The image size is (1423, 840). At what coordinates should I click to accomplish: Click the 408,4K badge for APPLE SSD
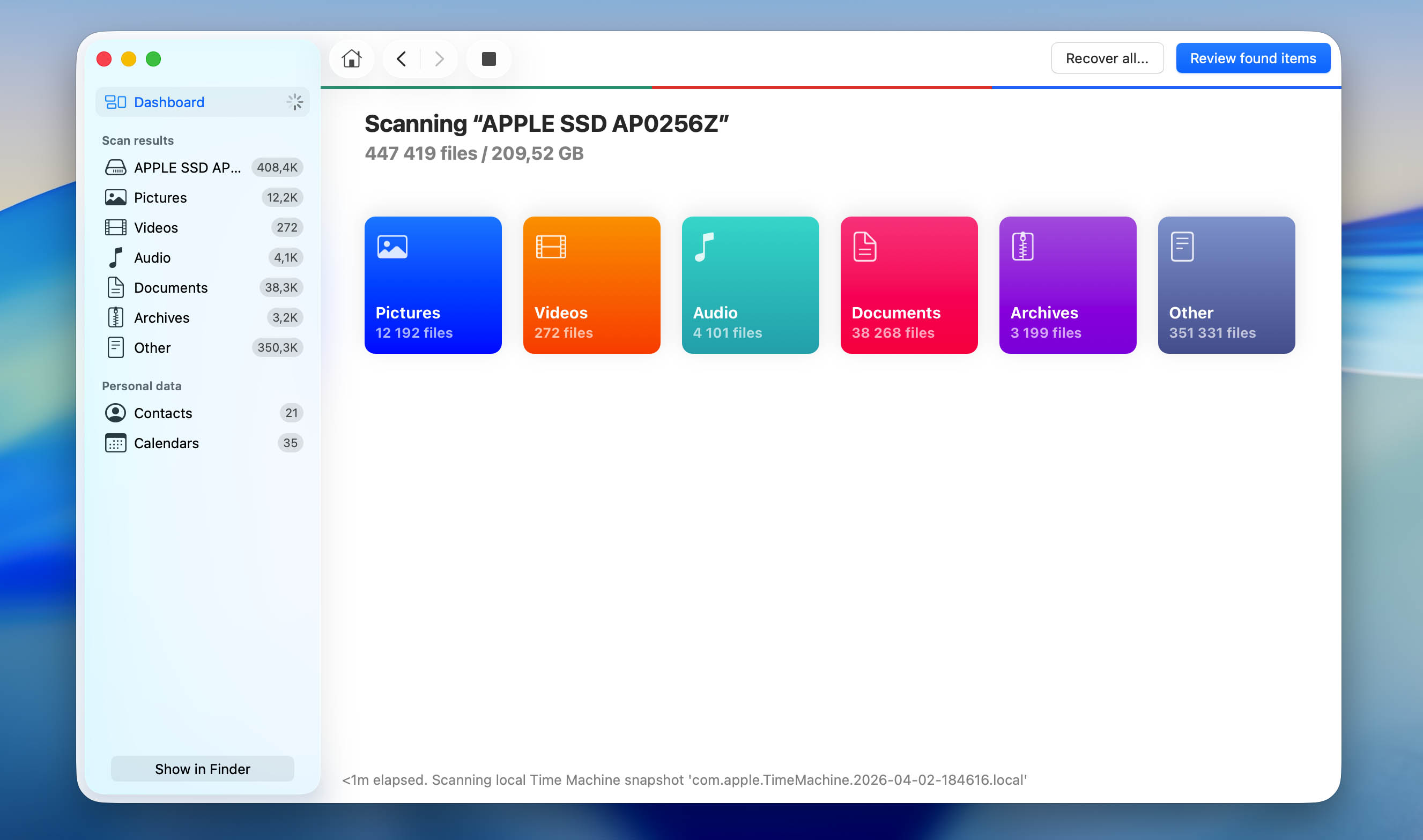277,168
